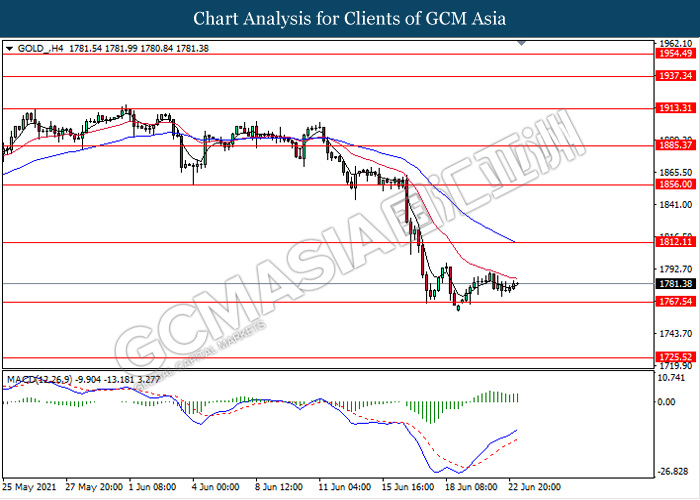Click the 1719.90 price scale value
Viewport: 700px width, 500px height.
coord(676,366)
